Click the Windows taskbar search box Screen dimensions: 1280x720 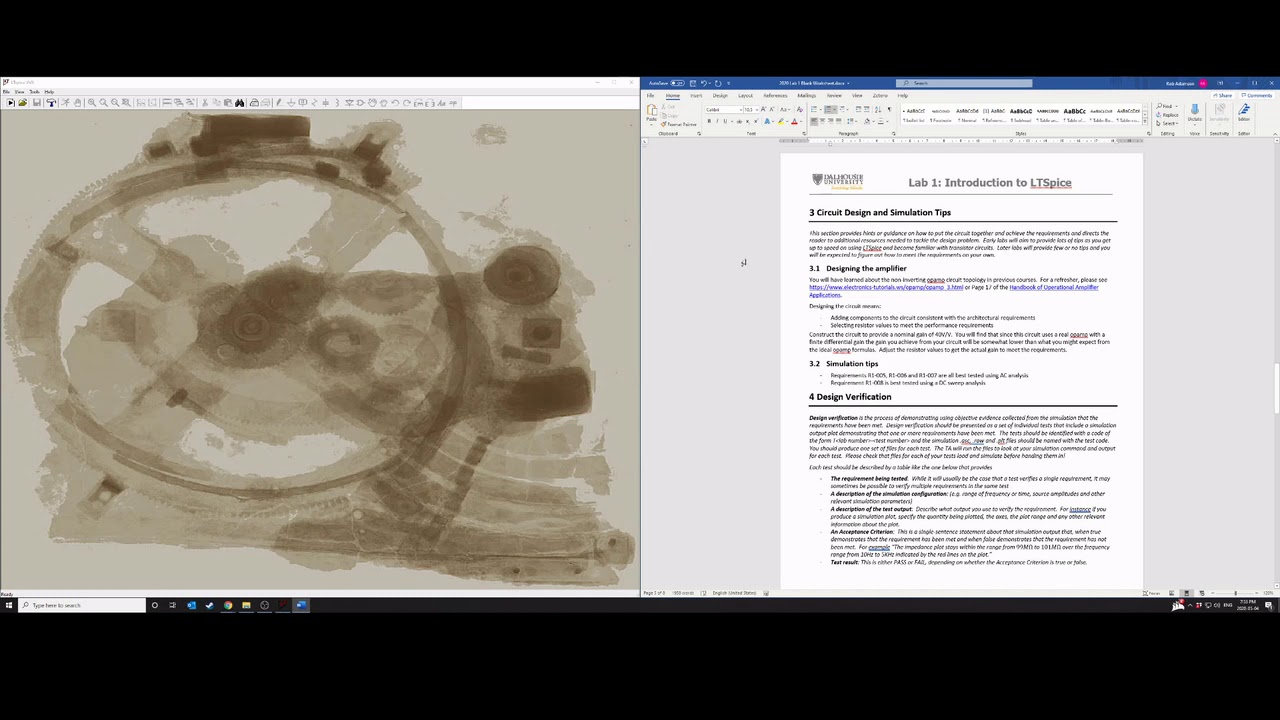pos(81,605)
